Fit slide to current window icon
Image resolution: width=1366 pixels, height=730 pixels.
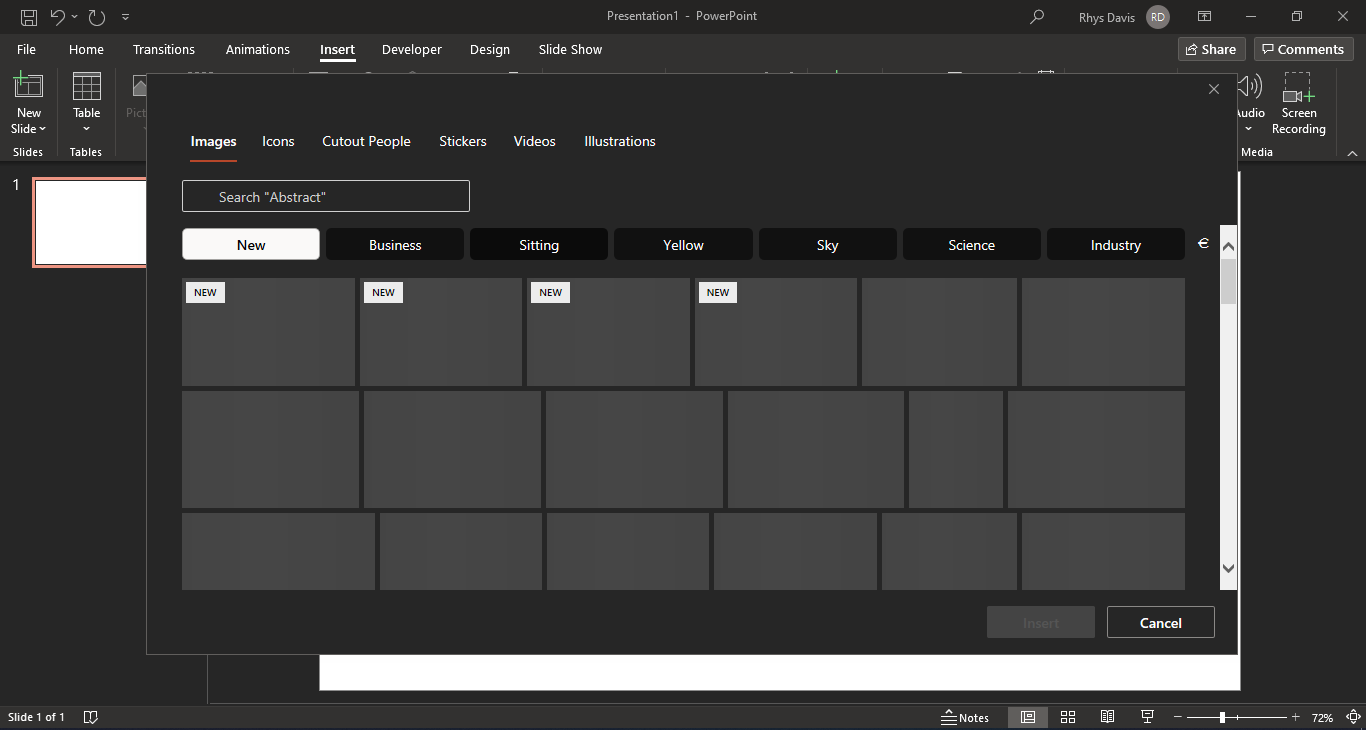coord(1353,718)
